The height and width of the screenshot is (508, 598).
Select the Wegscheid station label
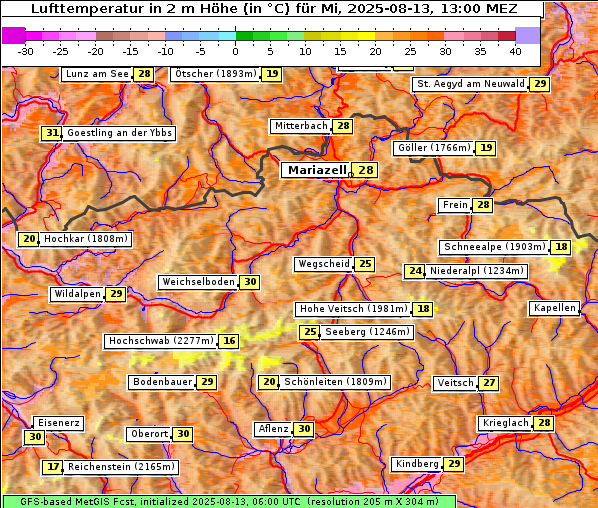323,264
